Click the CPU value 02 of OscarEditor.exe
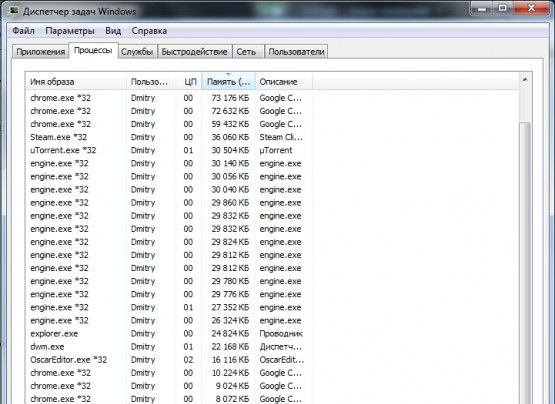The image size is (555, 404). 188,360
